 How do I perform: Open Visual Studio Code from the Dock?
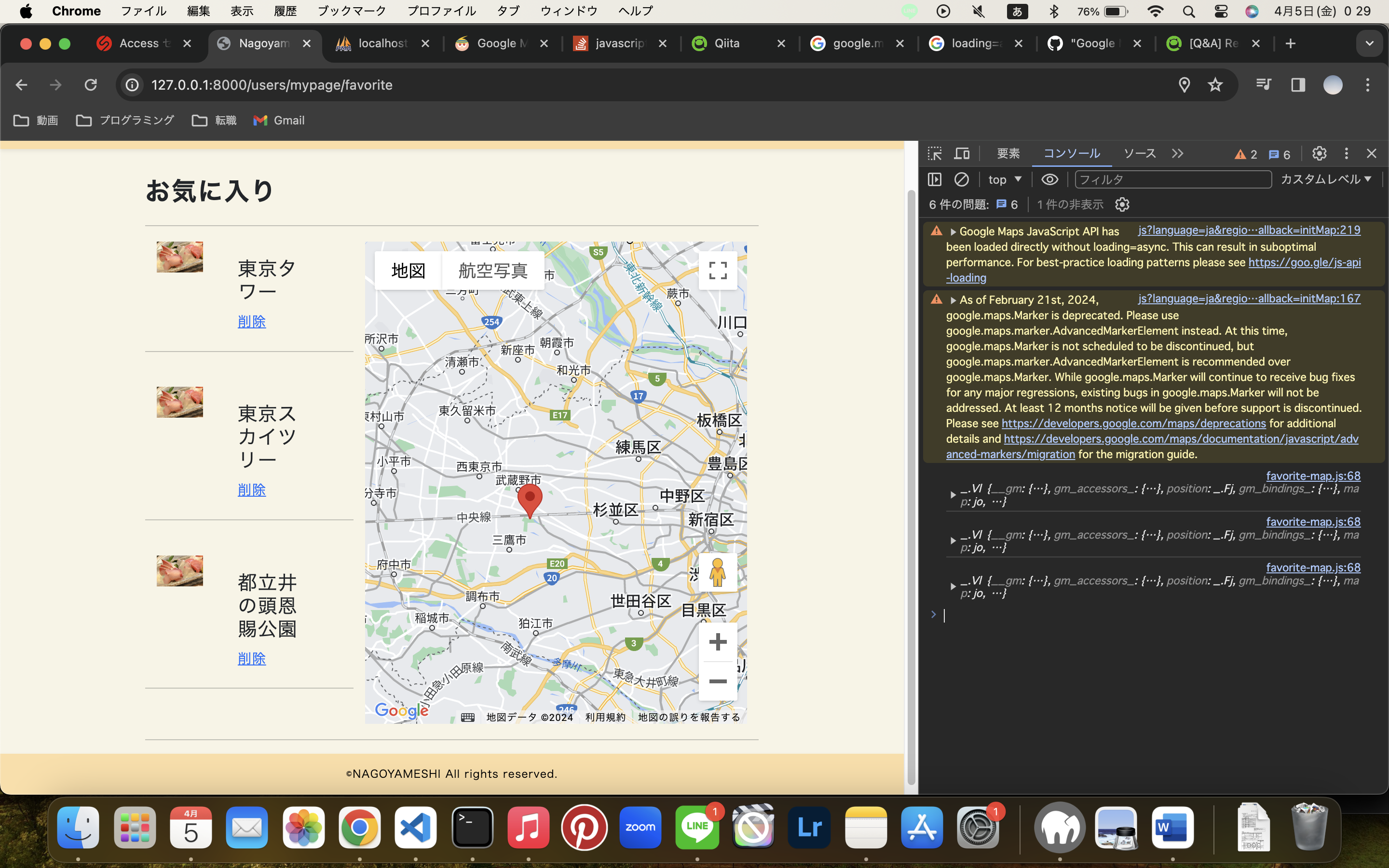[x=416, y=828]
